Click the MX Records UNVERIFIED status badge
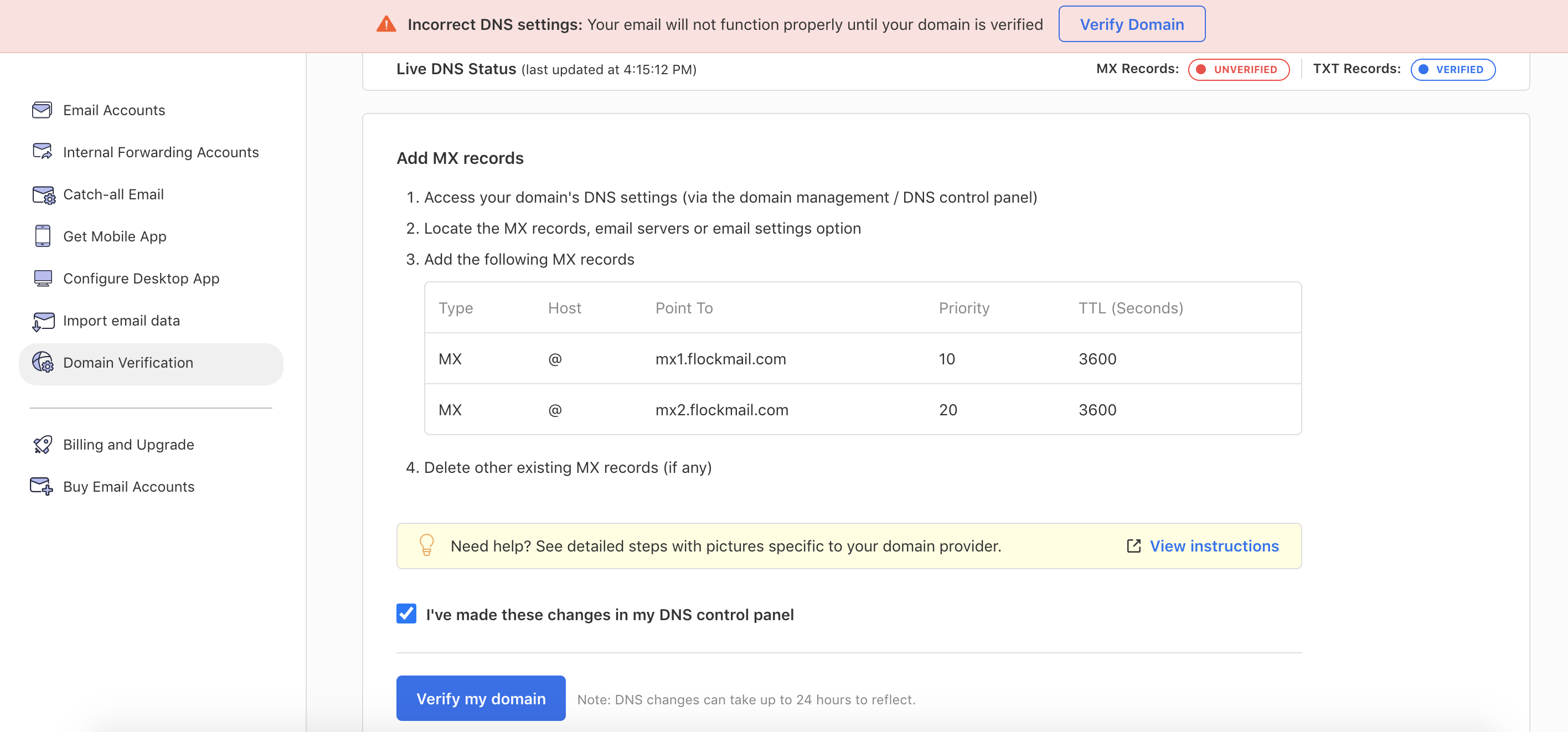 point(1239,69)
